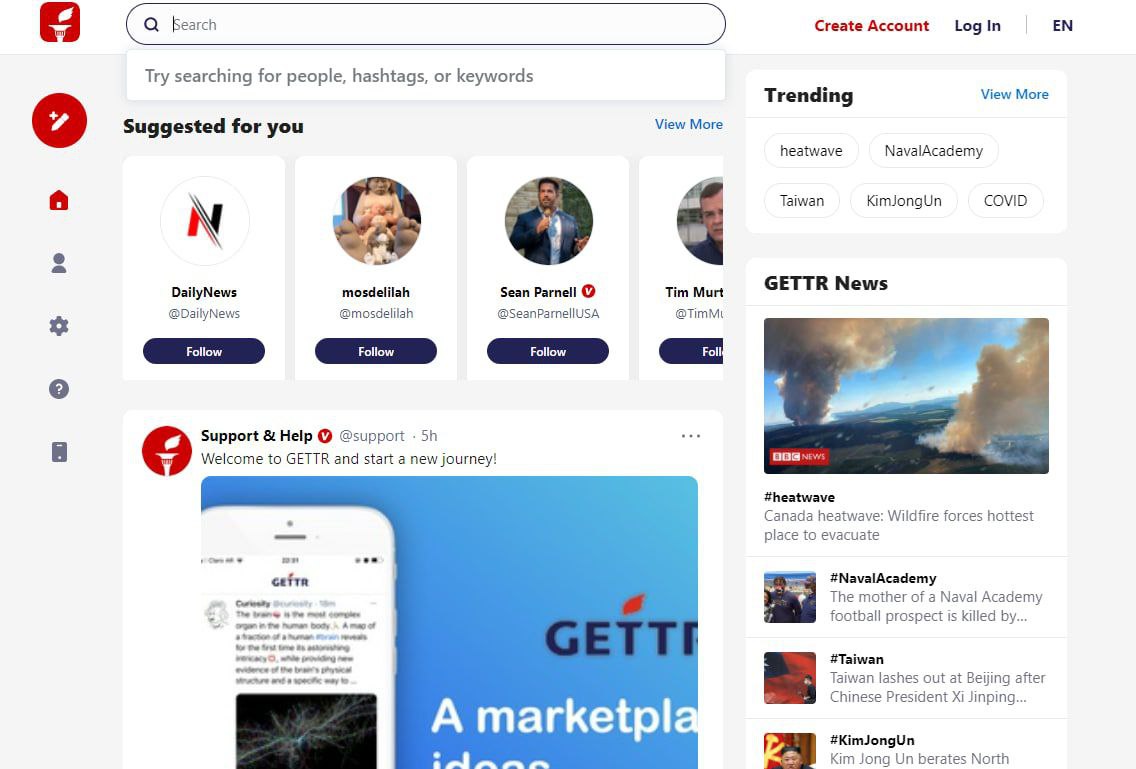Open help question mark icon in sidebar
This screenshot has width=1136, height=769.
click(x=59, y=389)
